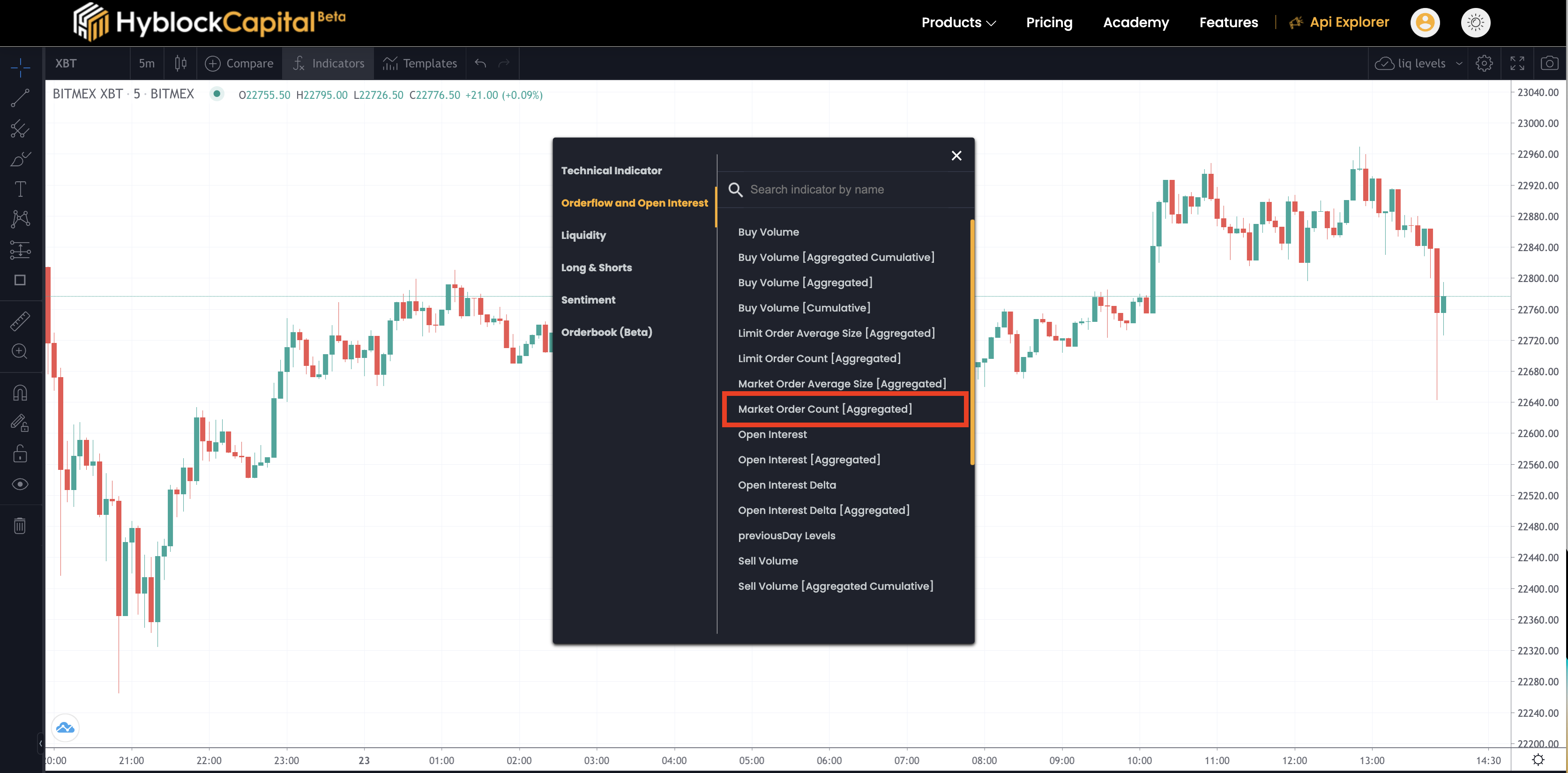
Task: Open chart settings gear in top toolbar
Action: (x=1484, y=63)
